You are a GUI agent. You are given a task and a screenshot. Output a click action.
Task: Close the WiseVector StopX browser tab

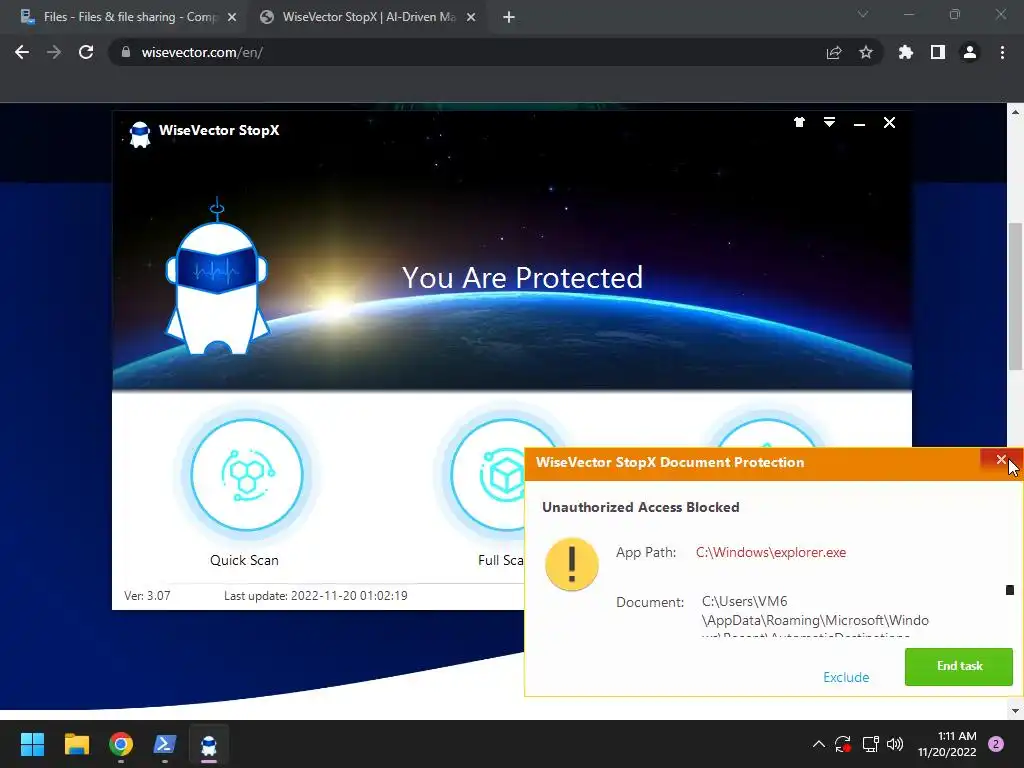click(x=471, y=18)
